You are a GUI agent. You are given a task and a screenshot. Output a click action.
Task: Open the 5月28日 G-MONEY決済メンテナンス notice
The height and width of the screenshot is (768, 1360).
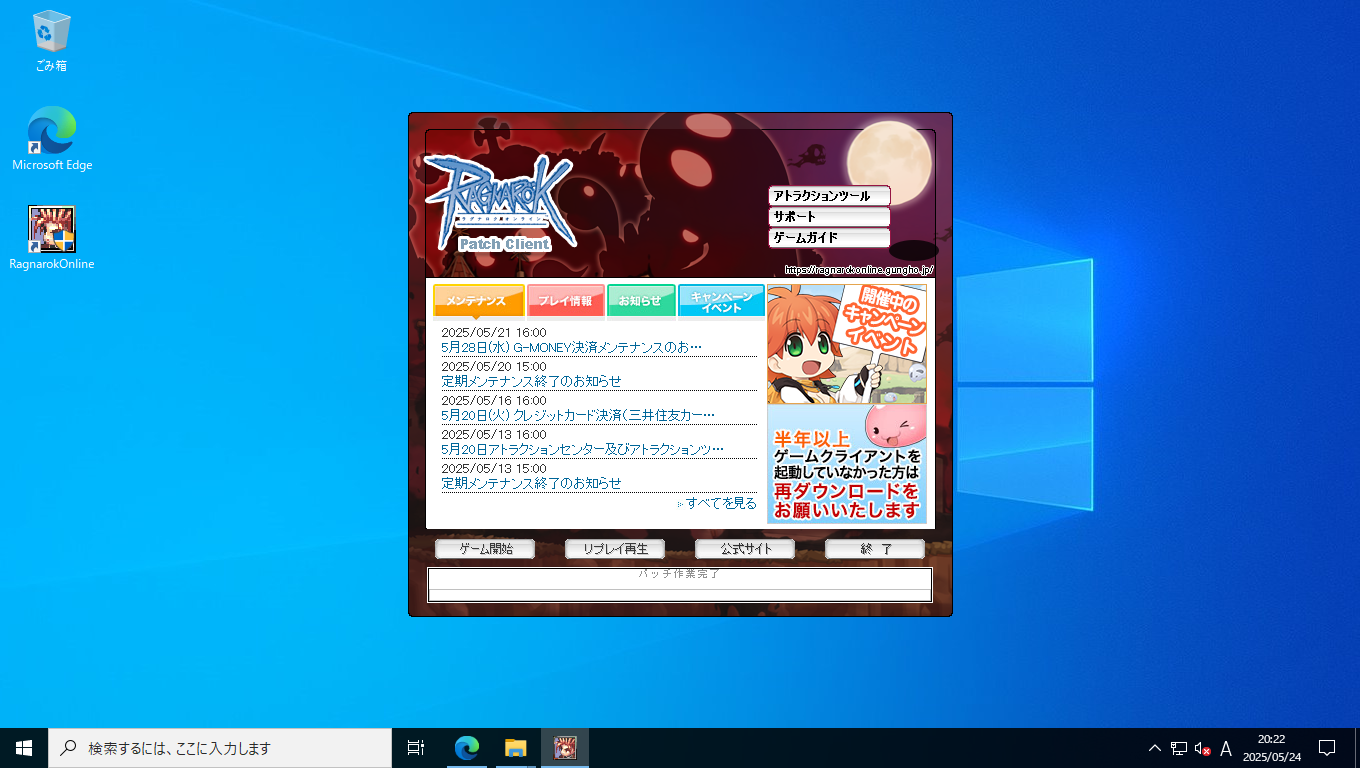tap(571, 348)
